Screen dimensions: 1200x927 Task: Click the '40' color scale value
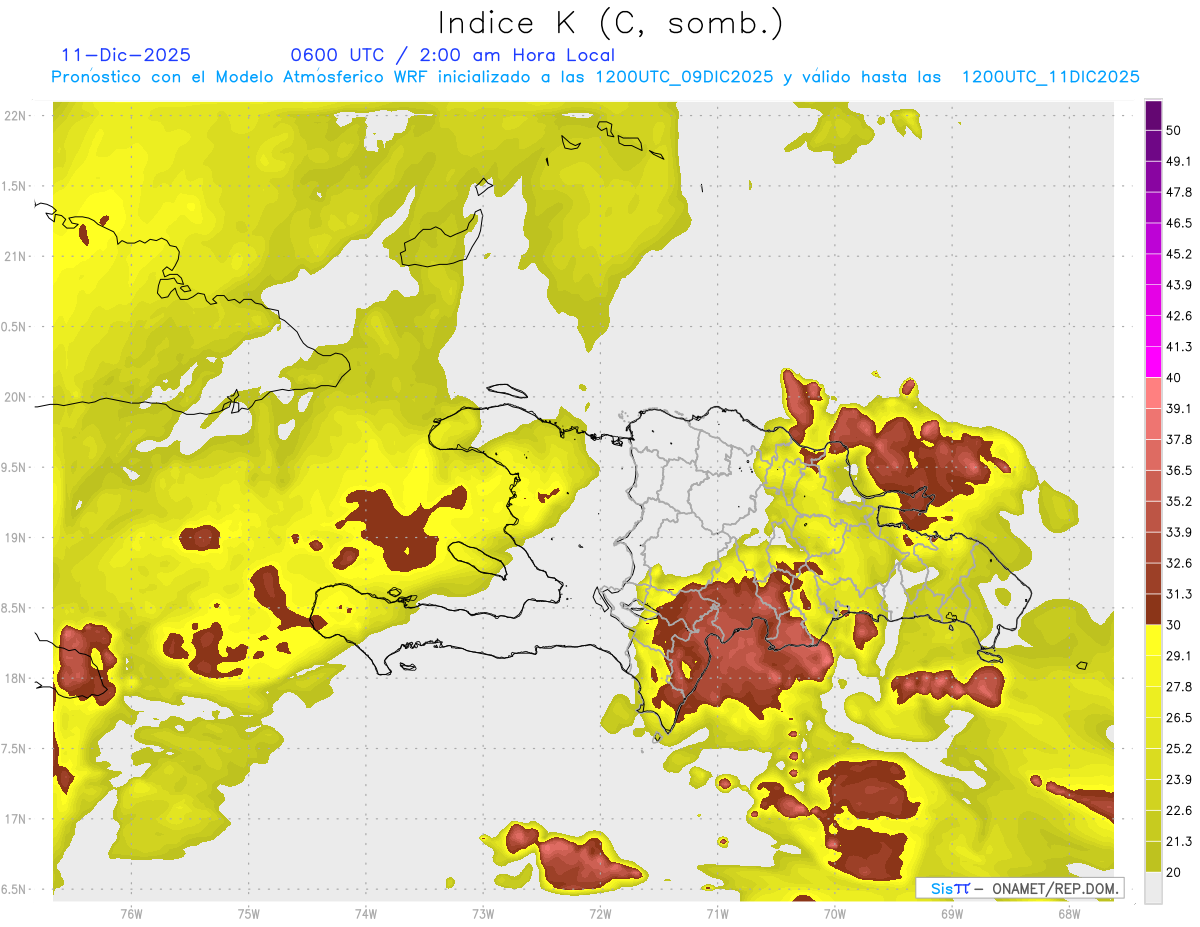coord(1173,378)
